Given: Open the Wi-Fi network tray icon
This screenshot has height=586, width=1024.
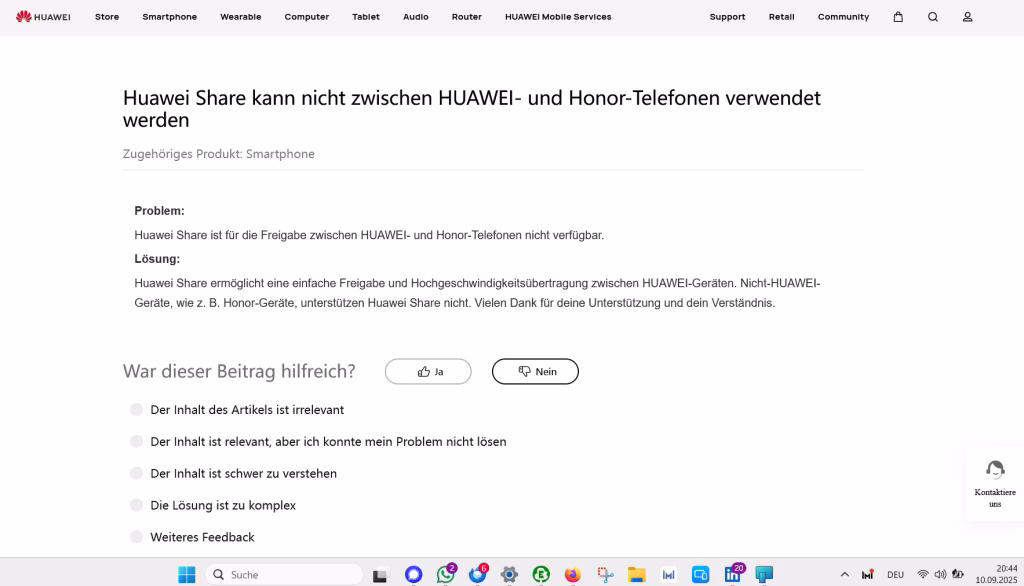Looking at the screenshot, I should pyautogui.click(x=923, y=574).
